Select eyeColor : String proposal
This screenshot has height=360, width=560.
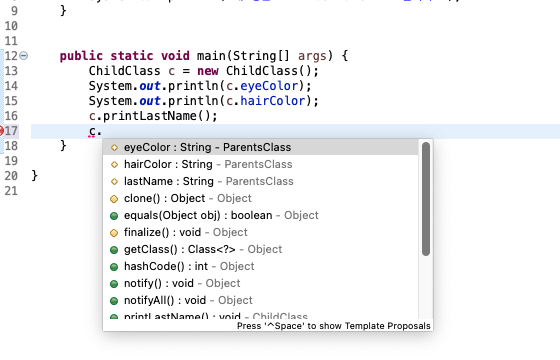260,147
